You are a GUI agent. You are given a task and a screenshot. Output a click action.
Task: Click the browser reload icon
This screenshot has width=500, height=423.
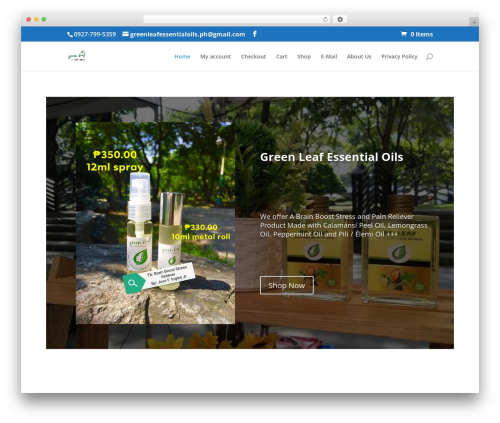point(325,19)
